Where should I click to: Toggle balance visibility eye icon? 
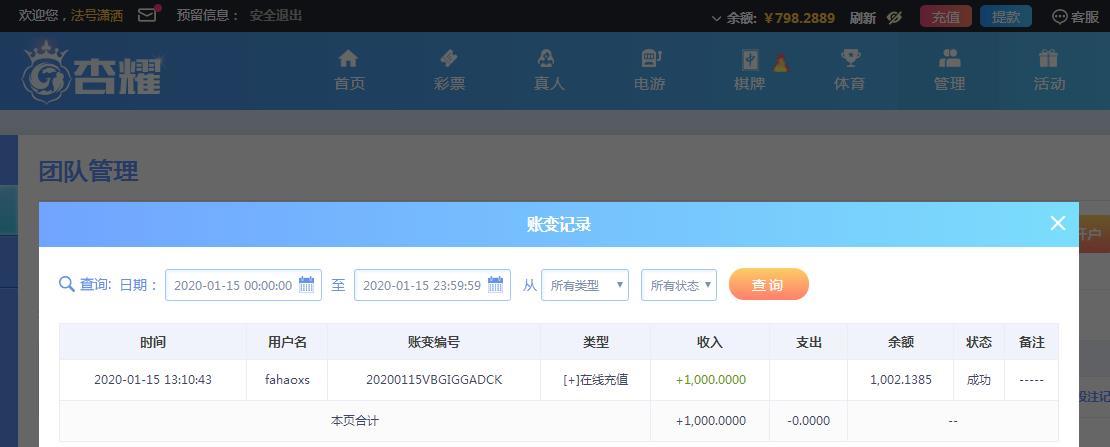coord(895,17)
